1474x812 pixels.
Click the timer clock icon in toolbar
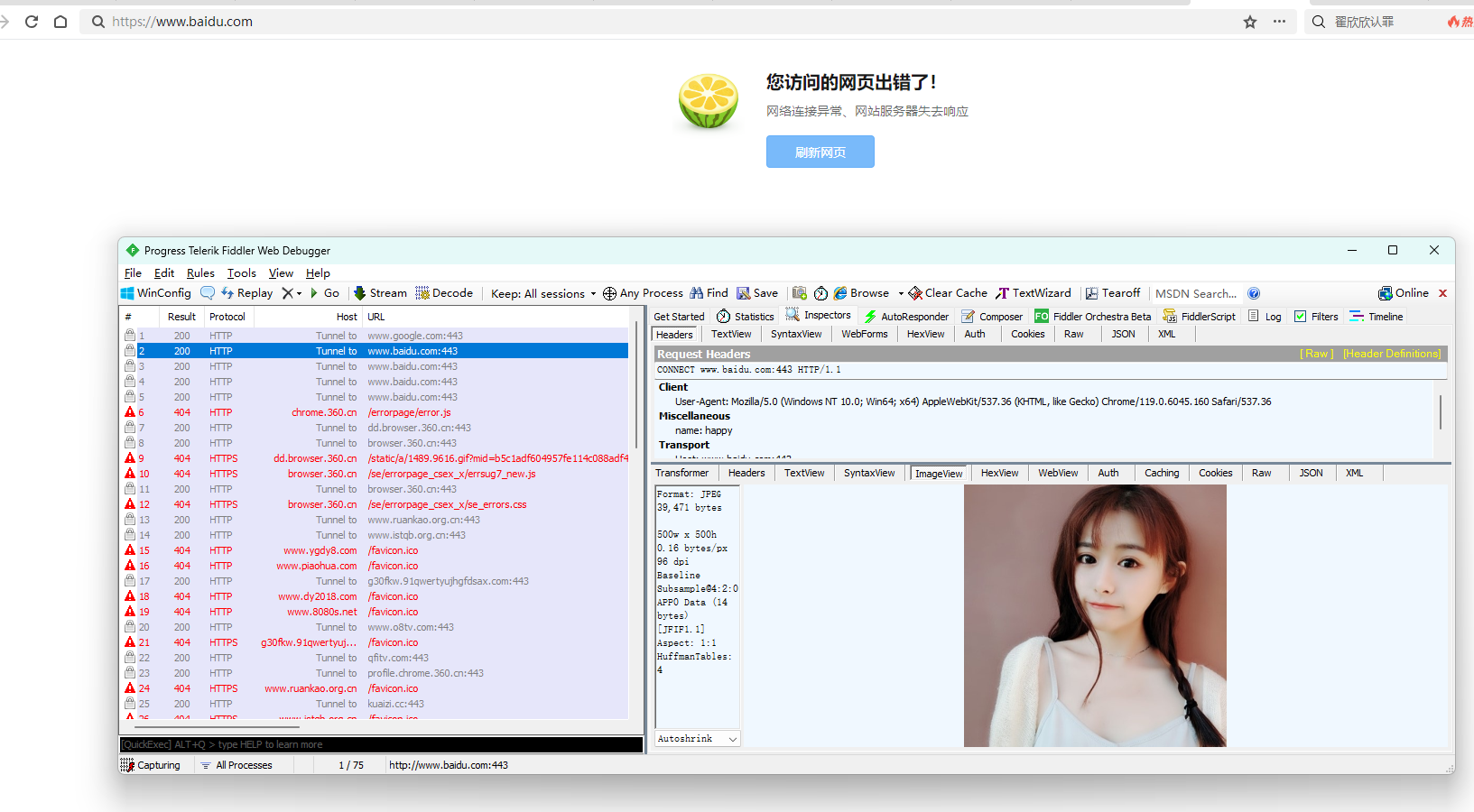tap(820, 293)
